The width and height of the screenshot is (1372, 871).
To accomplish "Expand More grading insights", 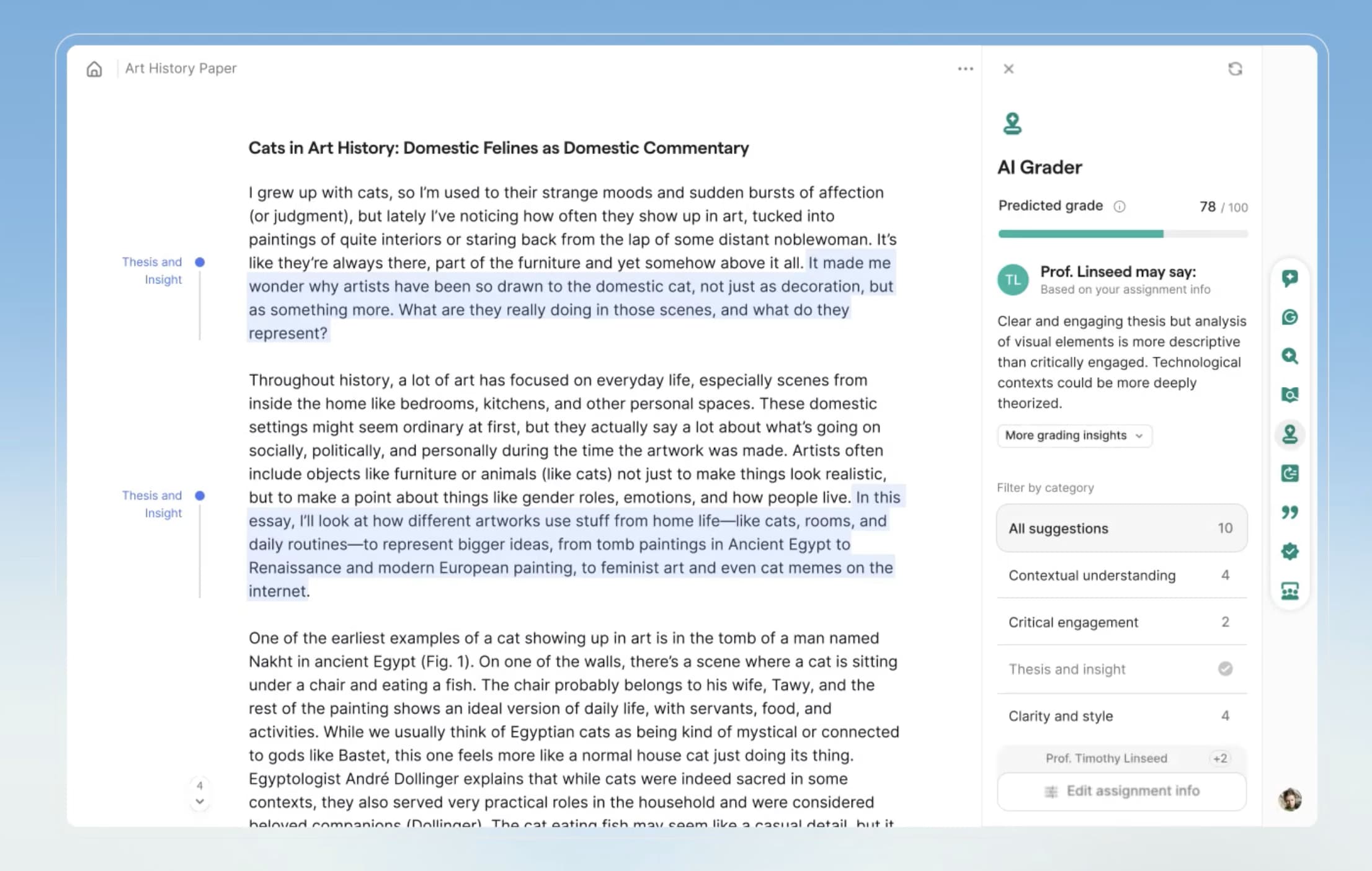I will (1074, 435).
